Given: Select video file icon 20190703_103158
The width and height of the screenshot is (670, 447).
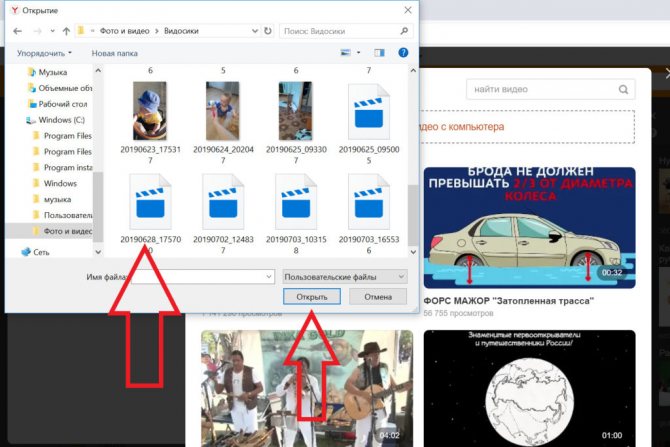Looking at the screenshot, I should point(296,202).
